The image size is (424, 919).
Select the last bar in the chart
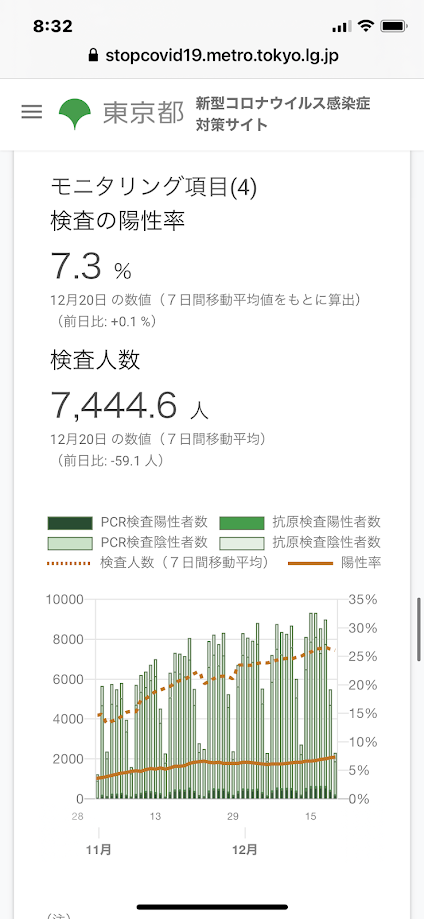click(335, 775)
